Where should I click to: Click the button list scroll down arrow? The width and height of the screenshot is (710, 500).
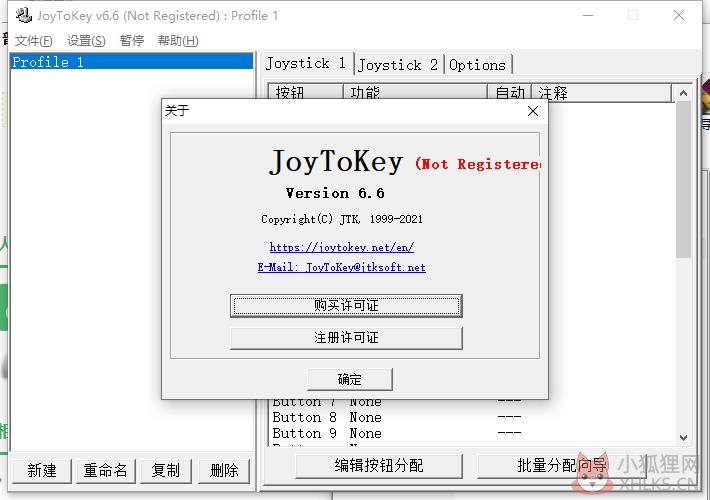click(x=684, y=438)
